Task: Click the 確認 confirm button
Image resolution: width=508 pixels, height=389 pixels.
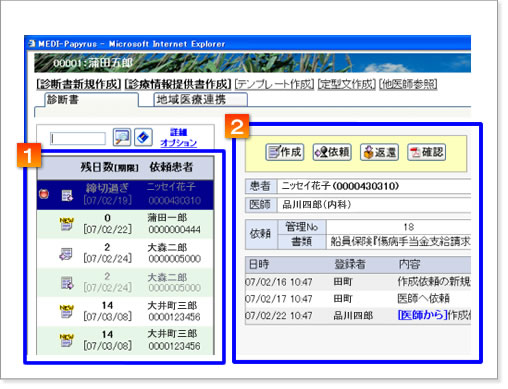Action: click(427, 152)
